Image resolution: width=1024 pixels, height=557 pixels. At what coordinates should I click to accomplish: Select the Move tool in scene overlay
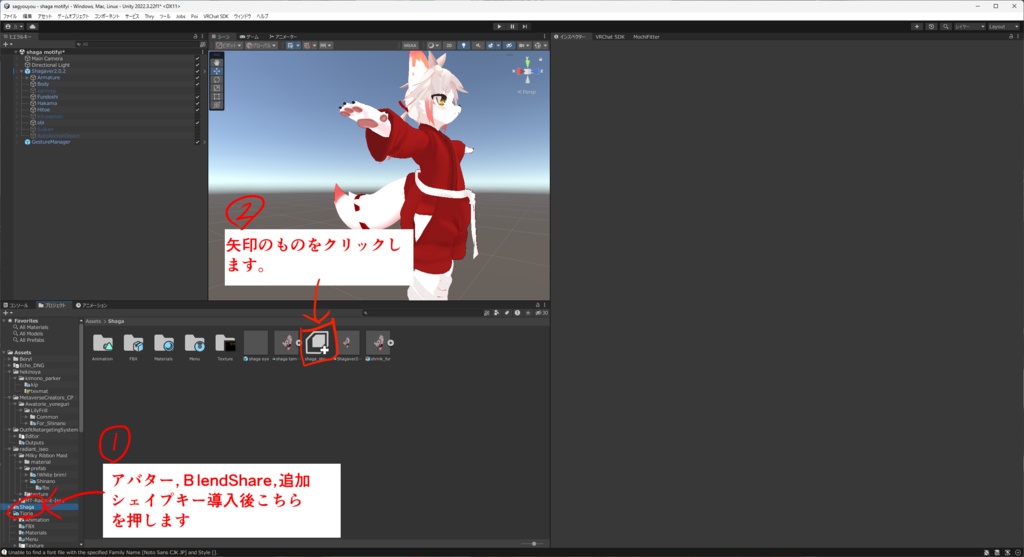[x=217, y=71]
